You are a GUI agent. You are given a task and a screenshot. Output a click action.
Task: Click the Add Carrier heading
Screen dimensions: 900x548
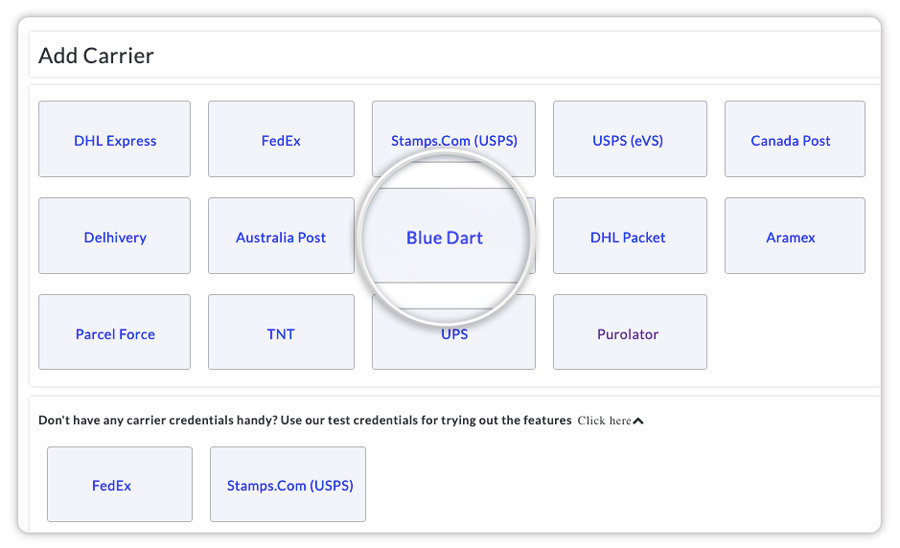tap(96, 56)
